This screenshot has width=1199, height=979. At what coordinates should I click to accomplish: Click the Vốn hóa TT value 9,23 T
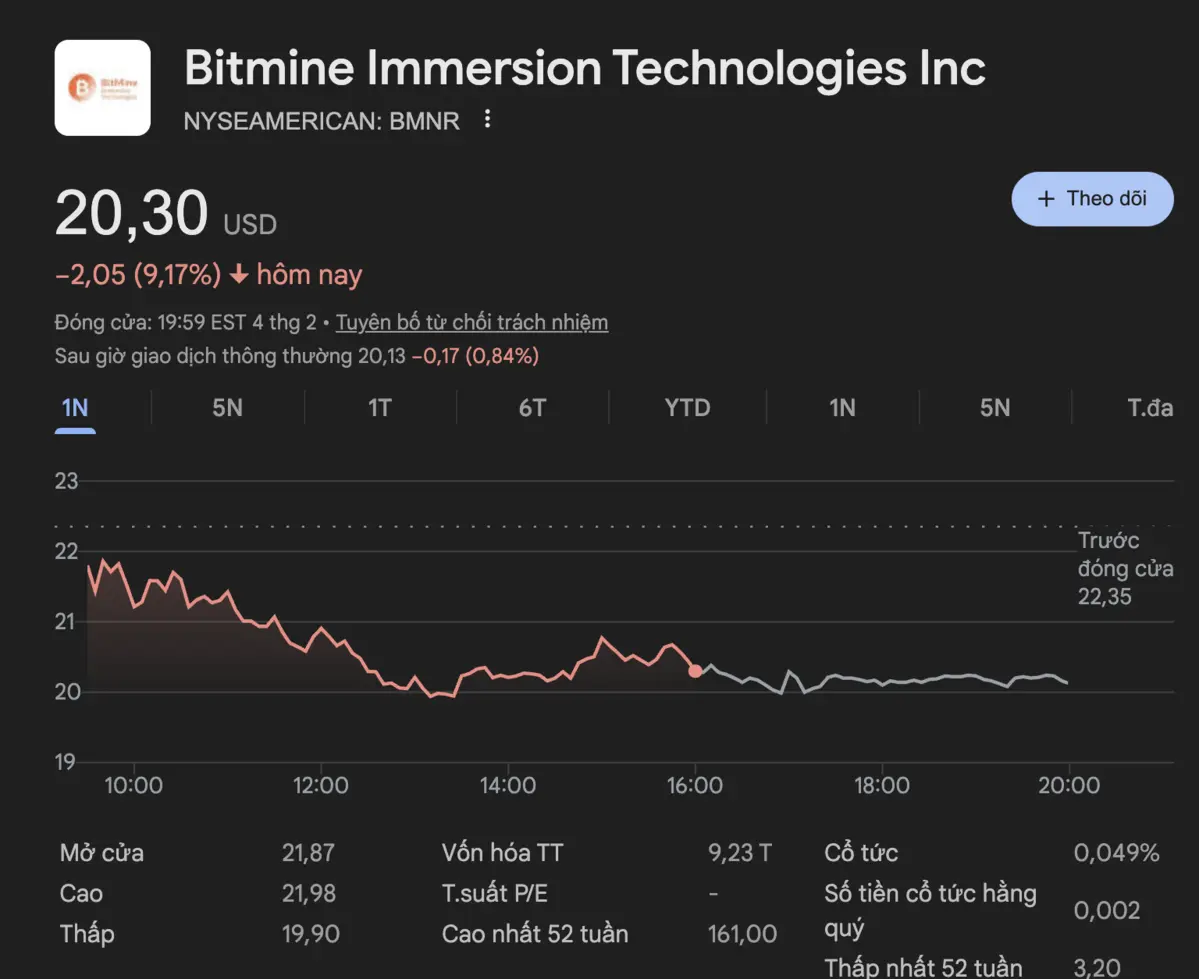[739, 853]
